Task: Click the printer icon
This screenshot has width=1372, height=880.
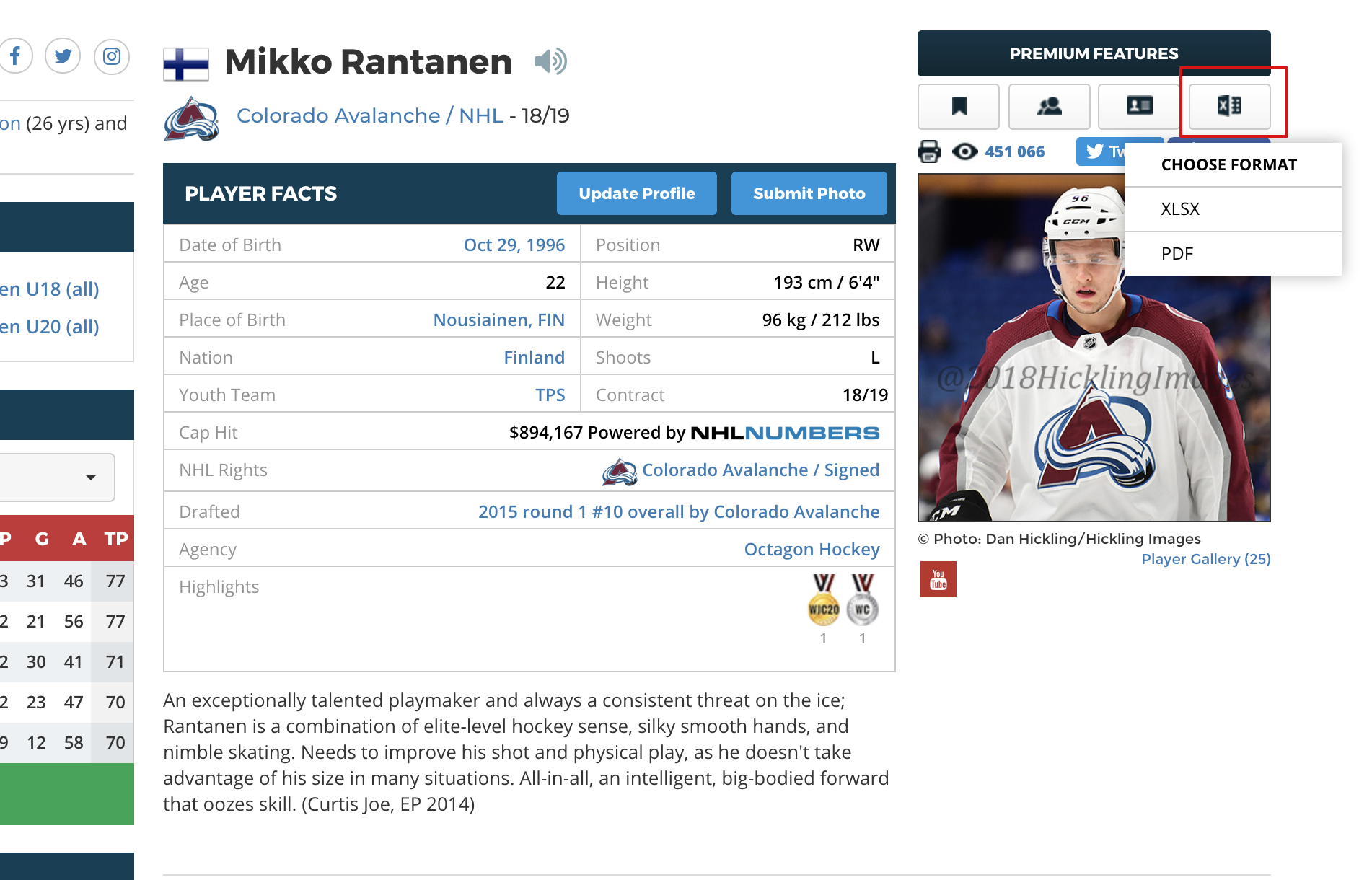Action: click(x=929, y=151)
